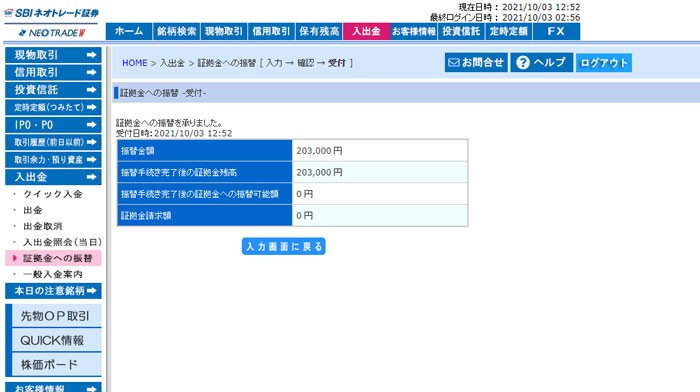Open the 投資信託 top tab
This screenshot has width=700, height=392.
(x=461, y=32)
